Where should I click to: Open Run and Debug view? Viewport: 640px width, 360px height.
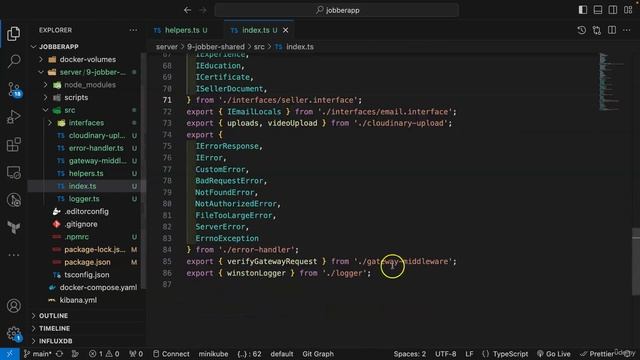tap(13, 117)
